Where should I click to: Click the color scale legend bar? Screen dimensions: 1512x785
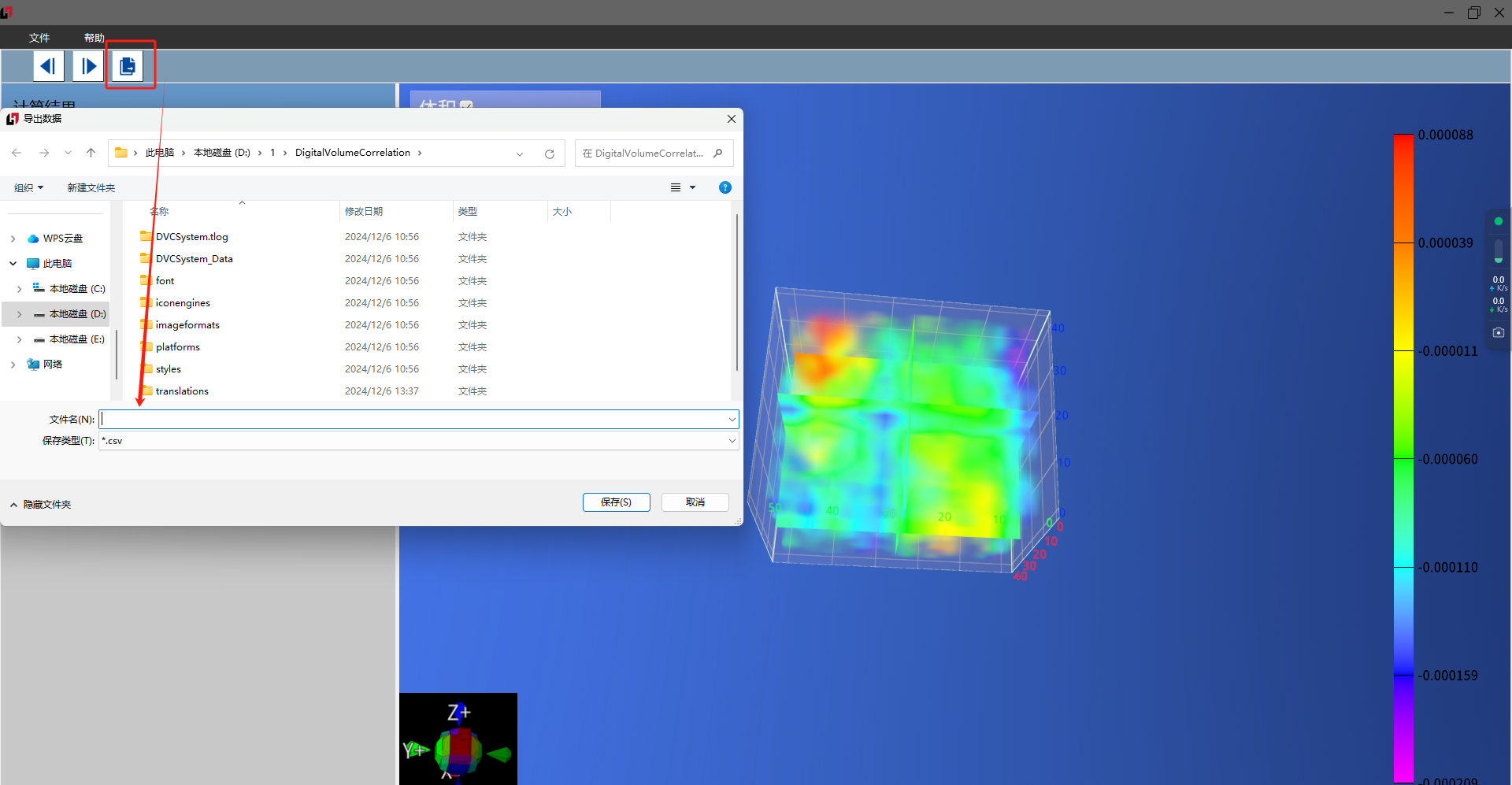coord(1403,457)
